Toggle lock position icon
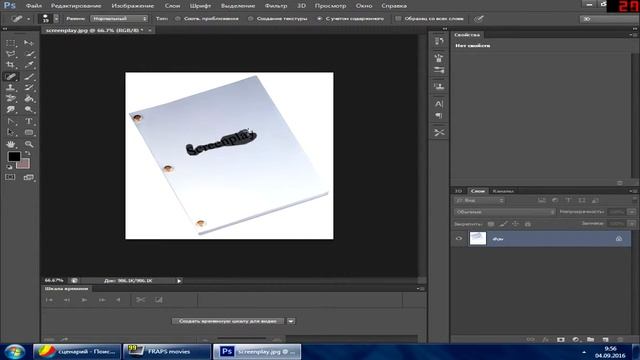Viewport: 640px width, 360px height. point(516,224)
